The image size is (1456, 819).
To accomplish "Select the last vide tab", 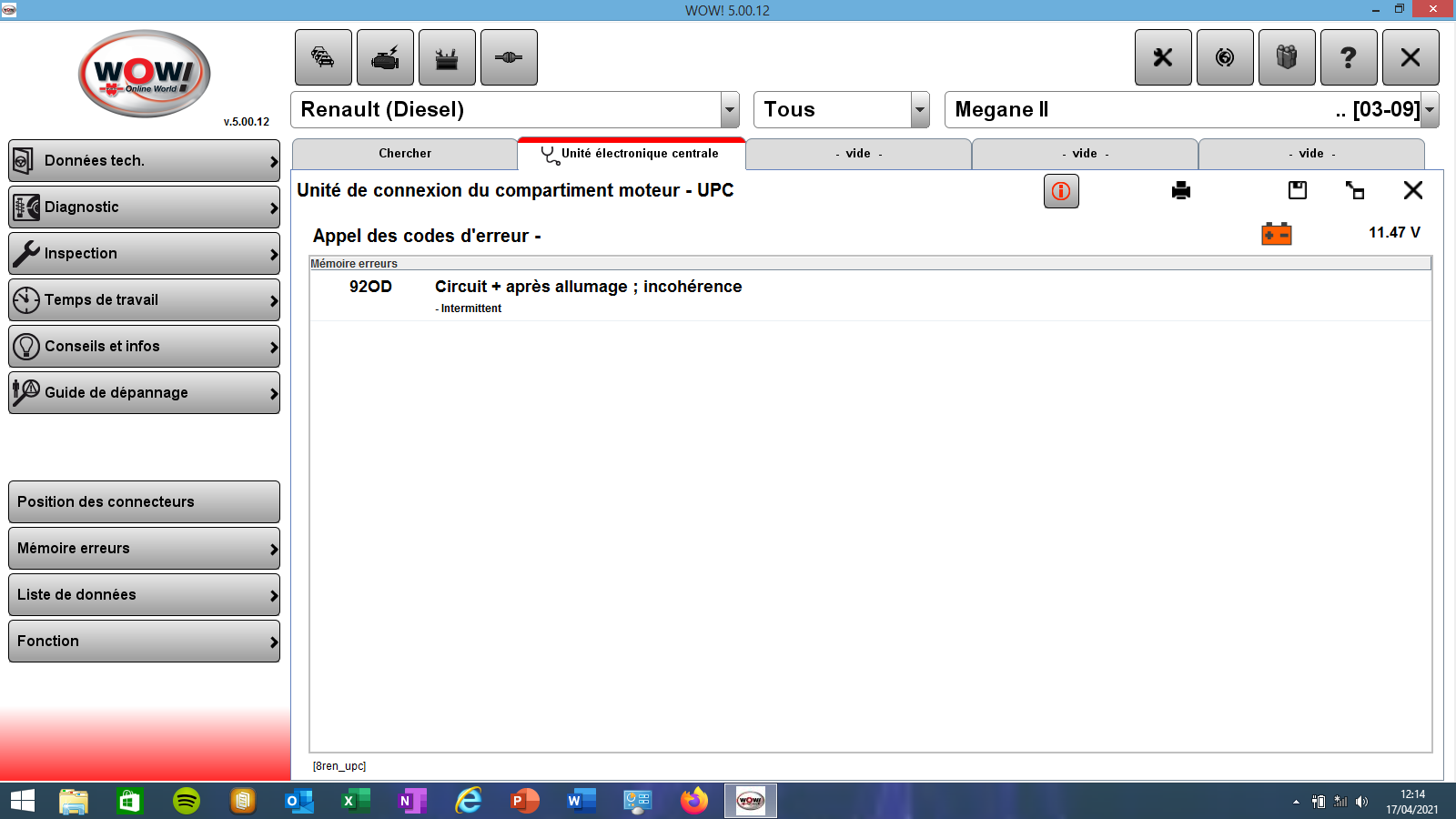I will pos(1311,154).
